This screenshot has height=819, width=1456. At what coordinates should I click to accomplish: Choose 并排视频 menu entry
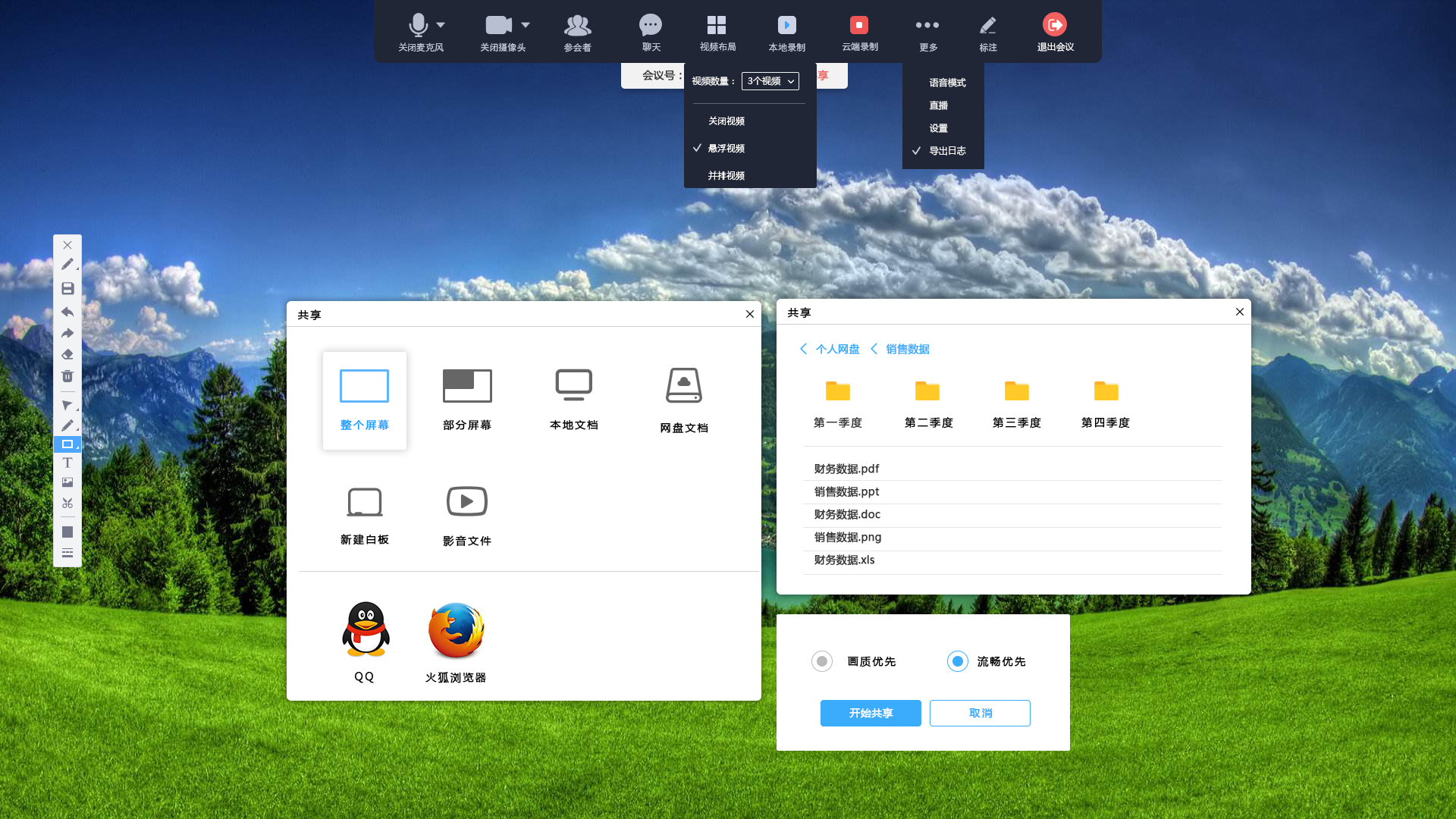pyautogui.click(x=726, y=175)
